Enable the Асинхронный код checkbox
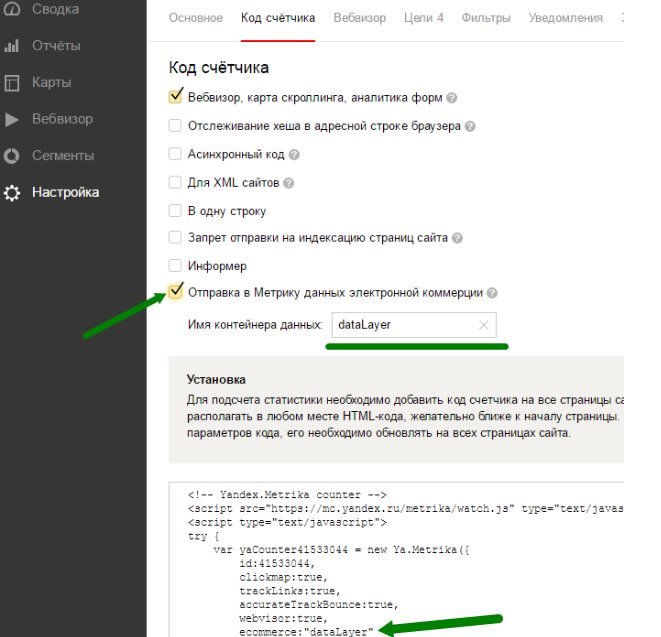 pos(175,153)
